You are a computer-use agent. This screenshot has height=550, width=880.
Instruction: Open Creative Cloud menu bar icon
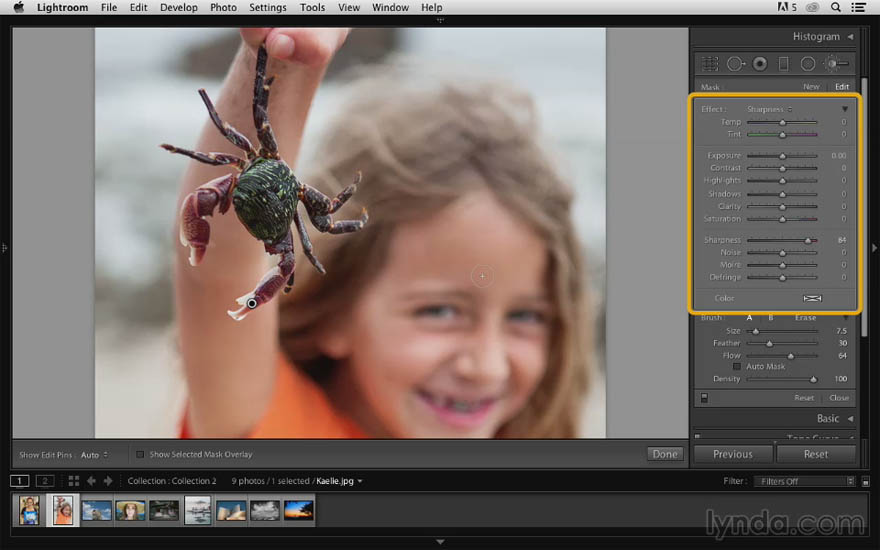(x=812, y=7)
